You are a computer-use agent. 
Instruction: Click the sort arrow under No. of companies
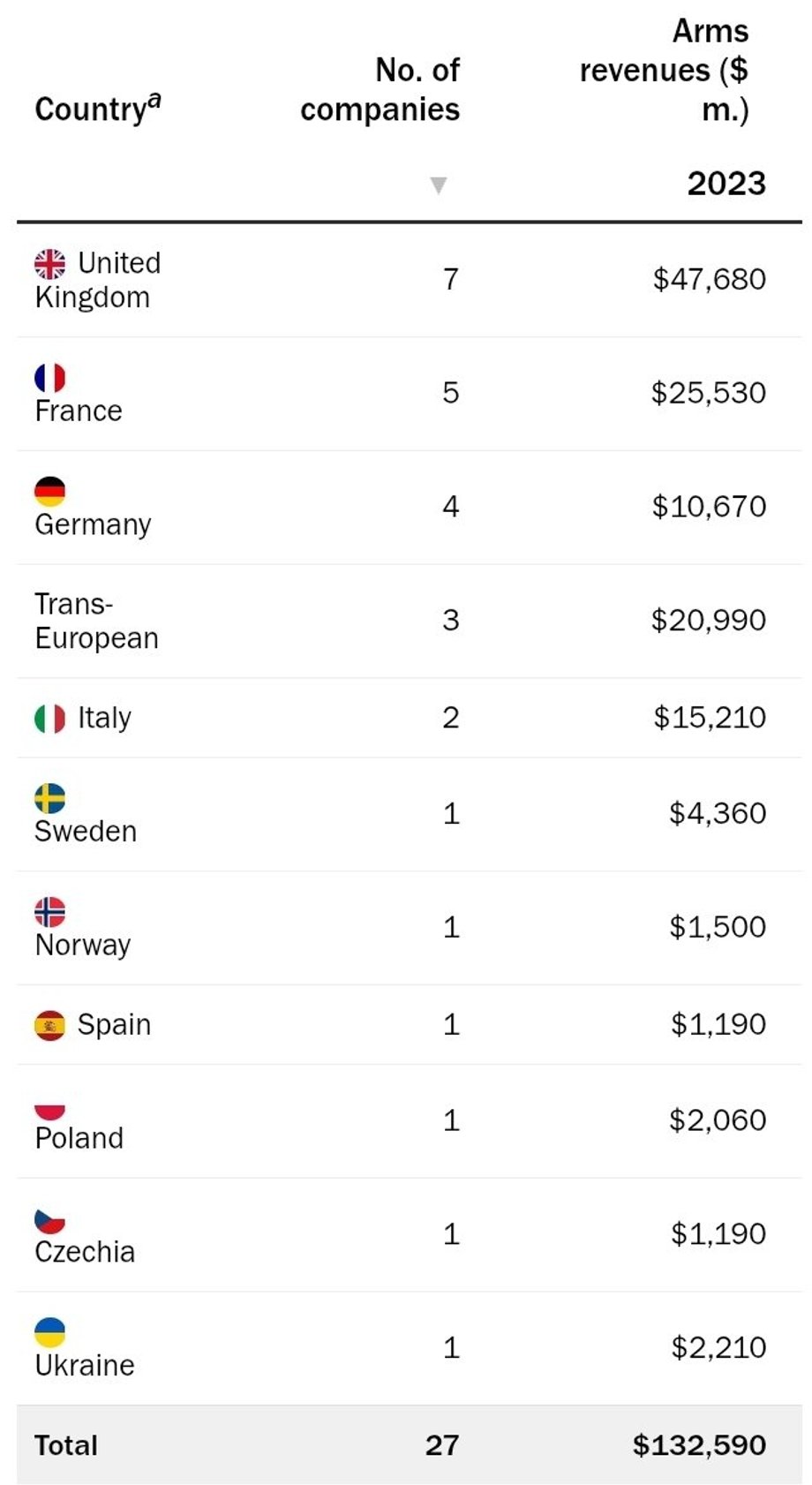tap(438, 185)
